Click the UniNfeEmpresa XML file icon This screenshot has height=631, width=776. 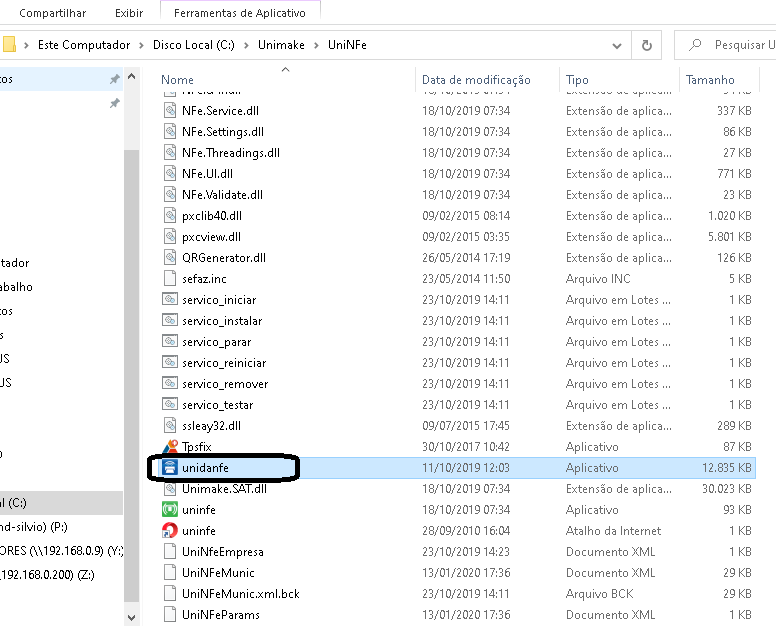[170, 551]
